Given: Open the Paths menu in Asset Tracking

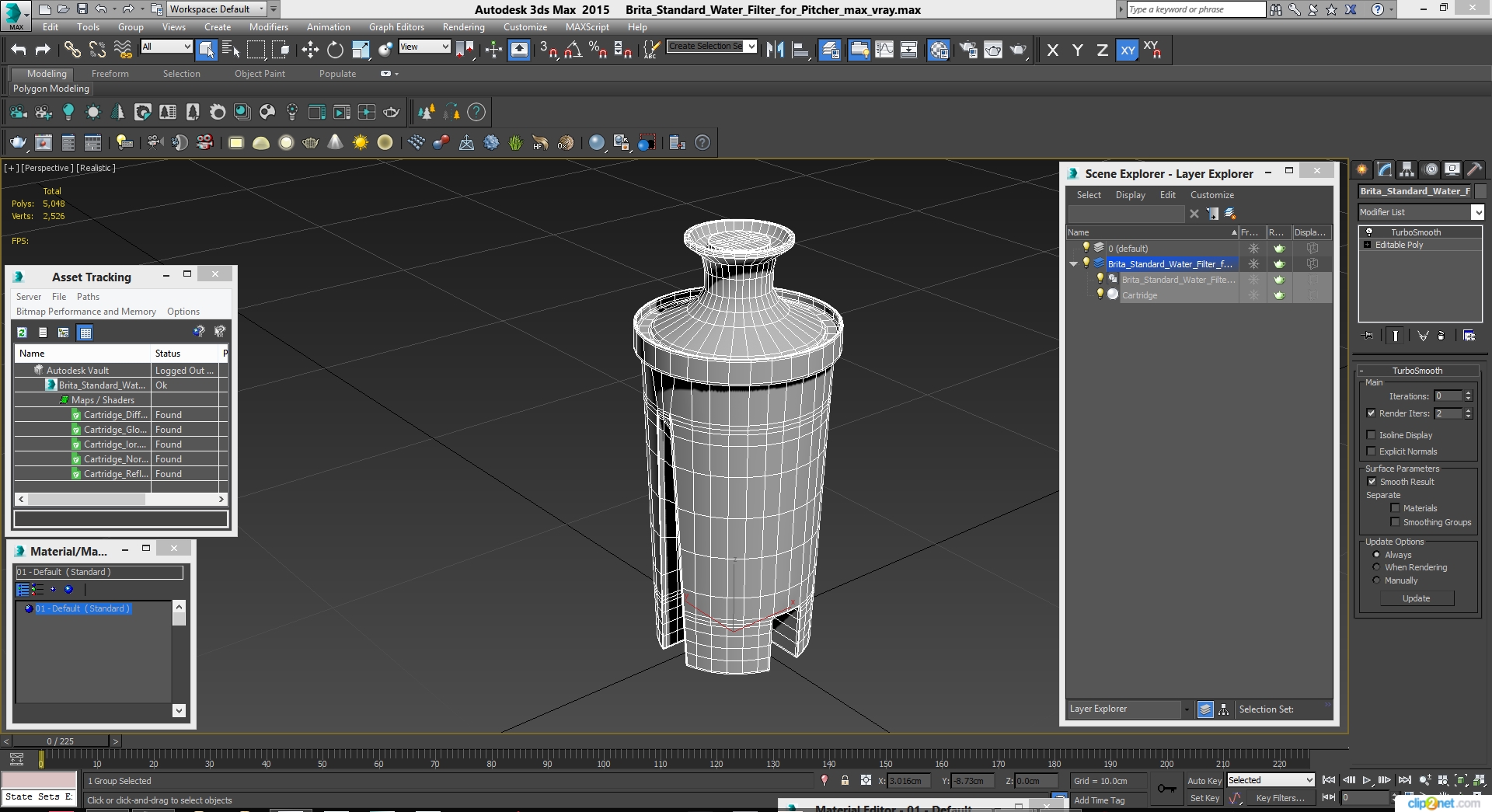Looking at the screenshot, I should tap(88, 297).
